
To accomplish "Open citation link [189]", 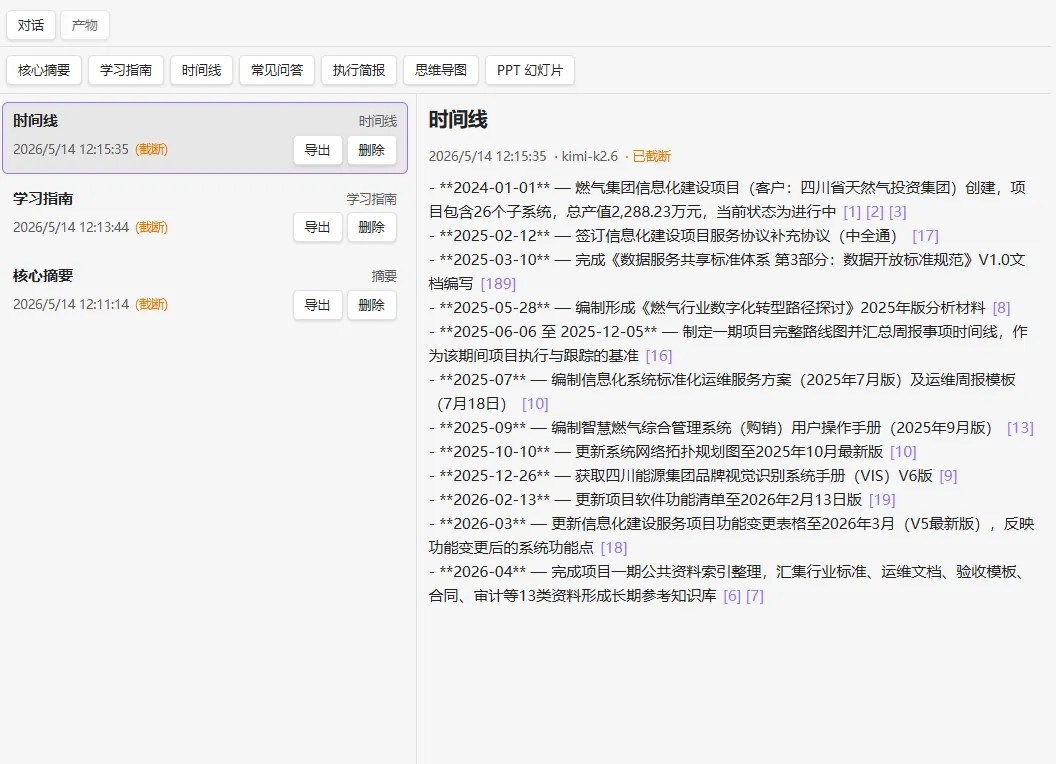I will coord(498,284).
